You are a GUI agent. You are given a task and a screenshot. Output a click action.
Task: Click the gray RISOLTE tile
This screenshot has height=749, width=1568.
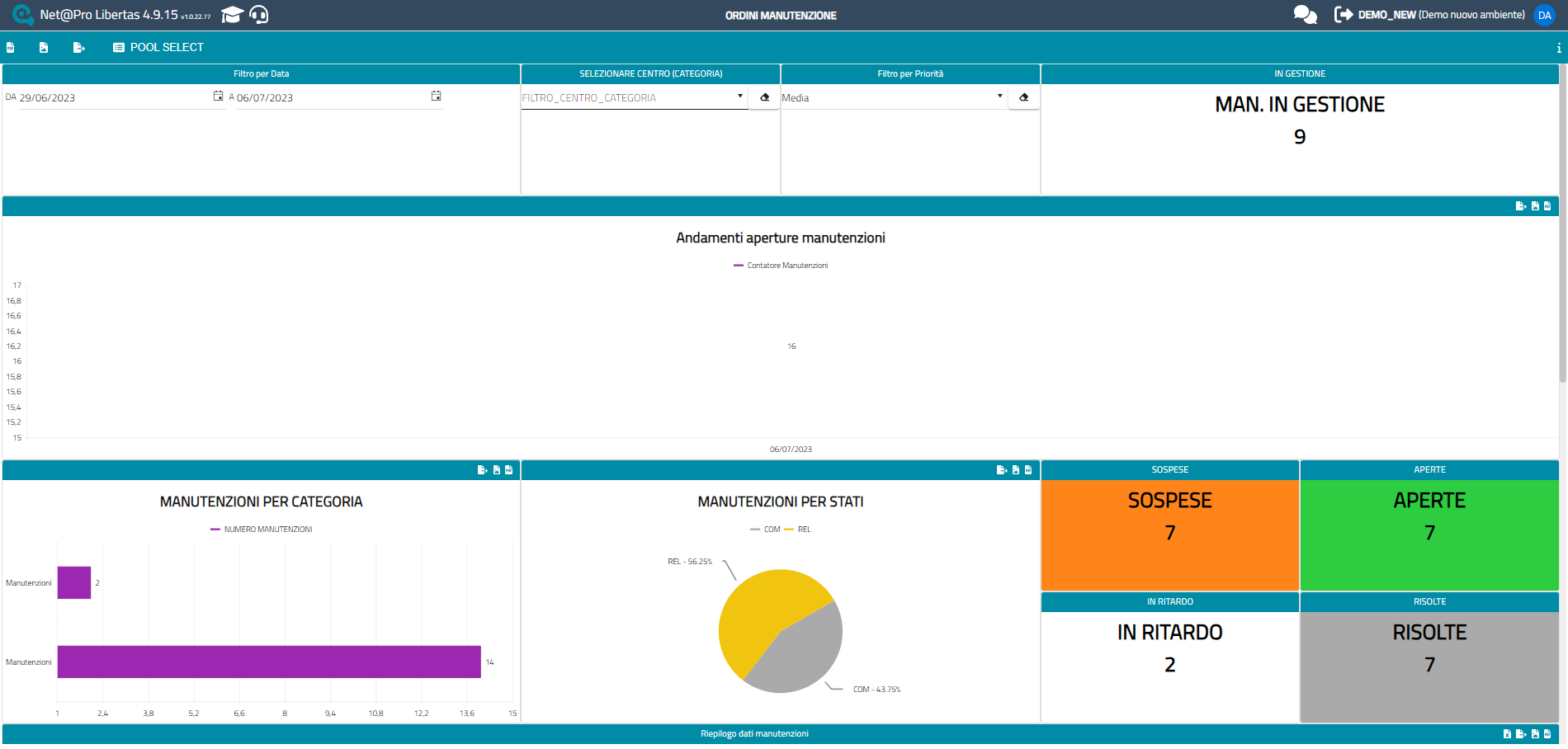tap(1429, 667)
